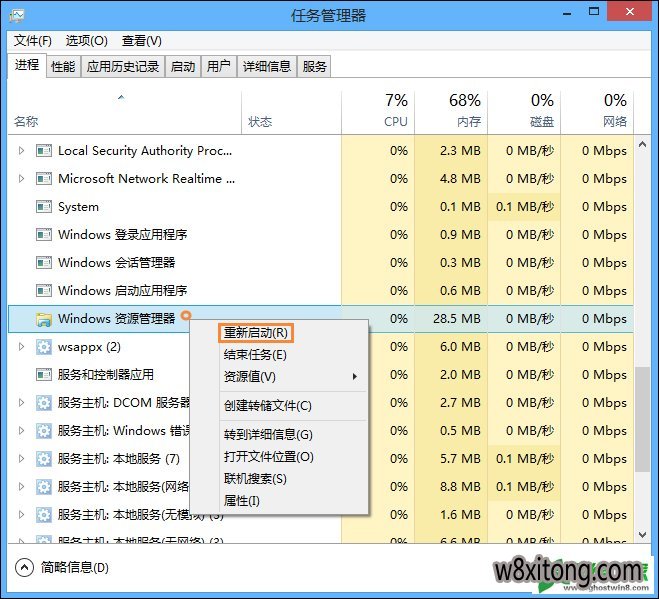Sort processes by 名称 column header
Viewport: 659px width, 599px height.
coord(26,121)
